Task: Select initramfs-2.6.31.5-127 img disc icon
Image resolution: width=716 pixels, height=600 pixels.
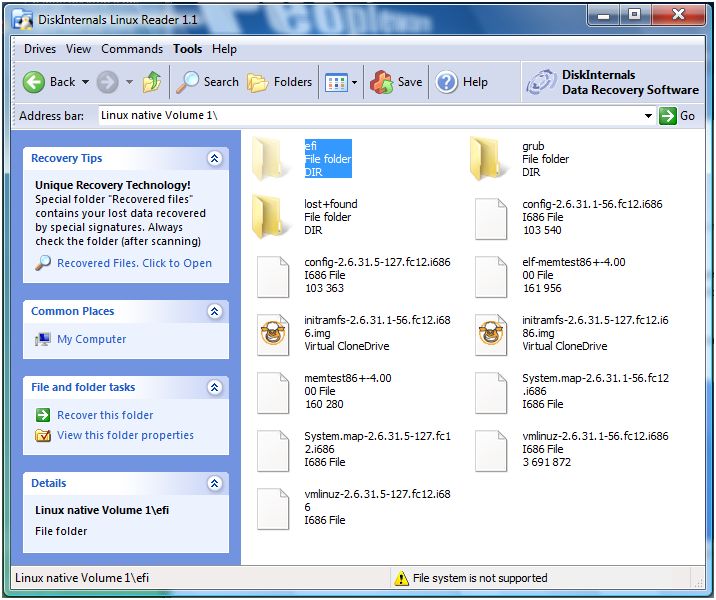Action: click(491, 335)
